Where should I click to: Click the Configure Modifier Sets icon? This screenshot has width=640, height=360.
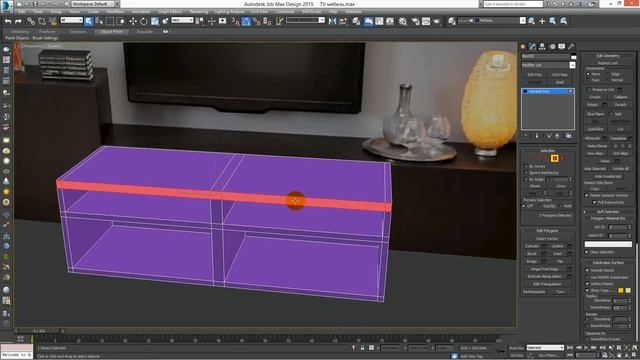click(x=569, y=136)
